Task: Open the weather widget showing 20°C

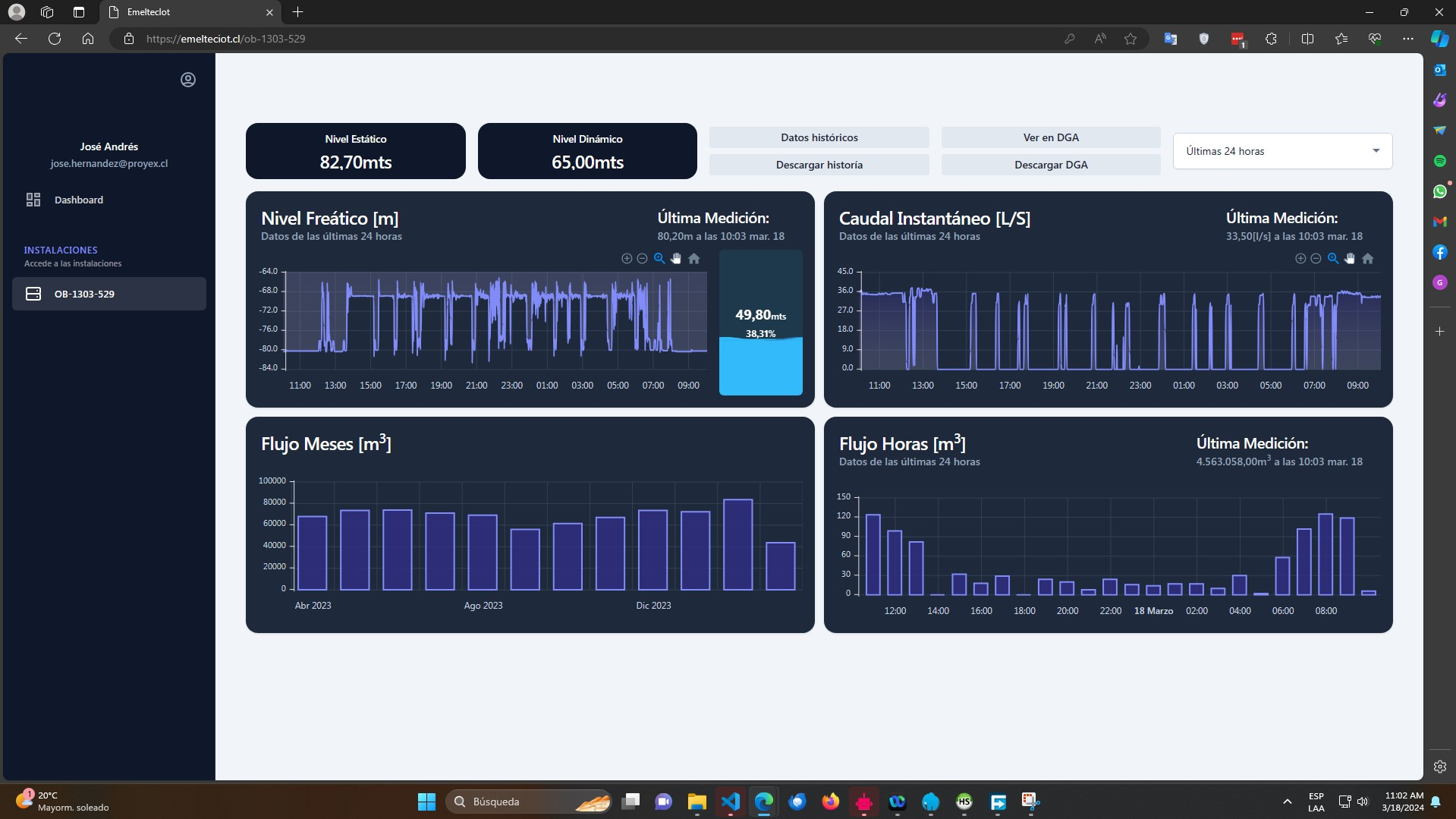Action: tap(62, 802)
